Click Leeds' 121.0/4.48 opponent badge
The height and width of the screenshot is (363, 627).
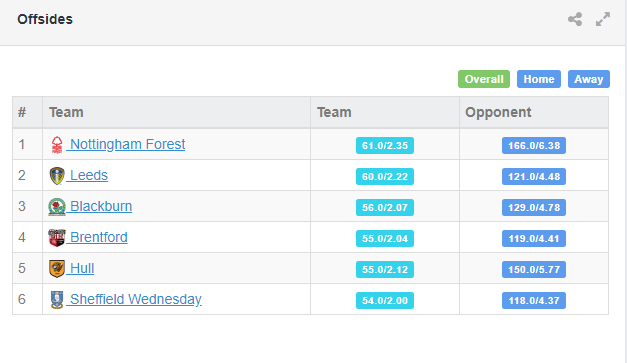click(534, 176)
